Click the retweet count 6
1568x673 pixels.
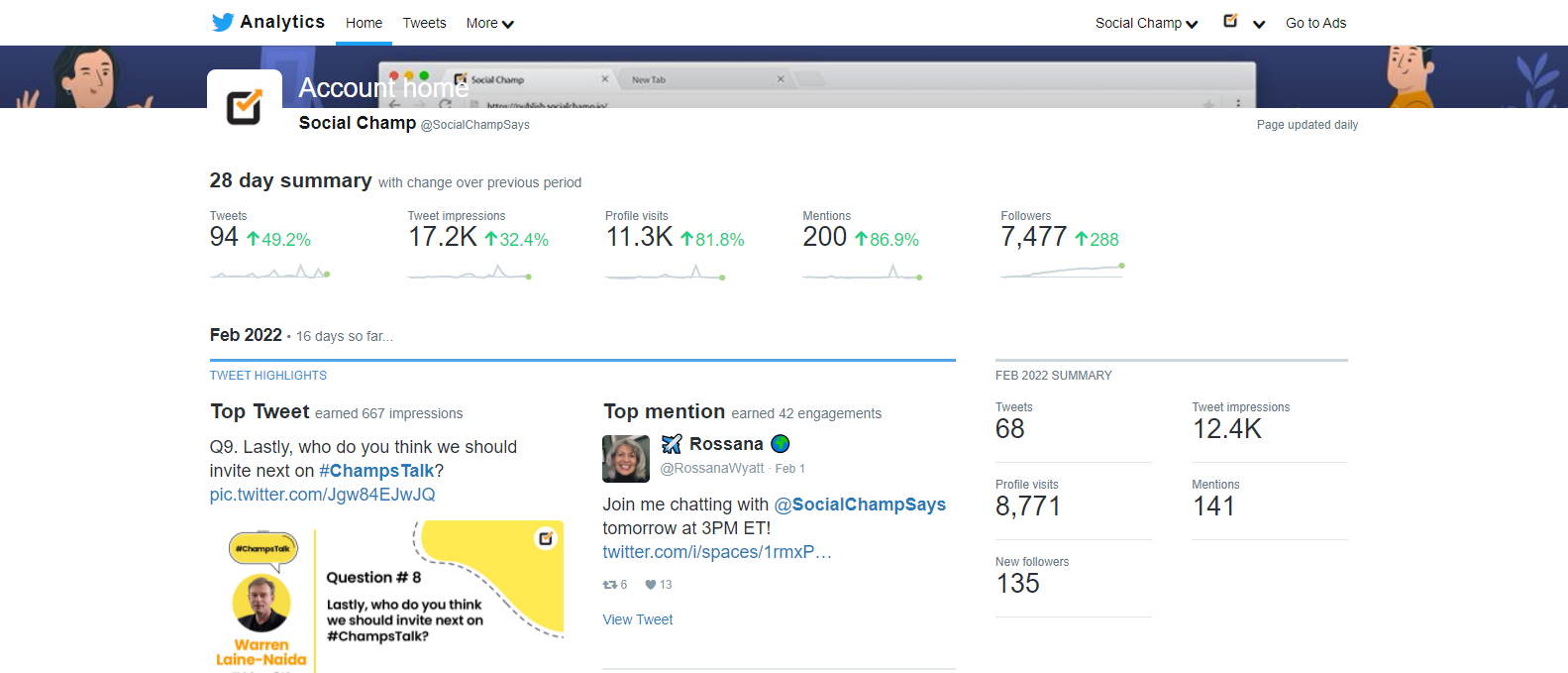(623, 585)
